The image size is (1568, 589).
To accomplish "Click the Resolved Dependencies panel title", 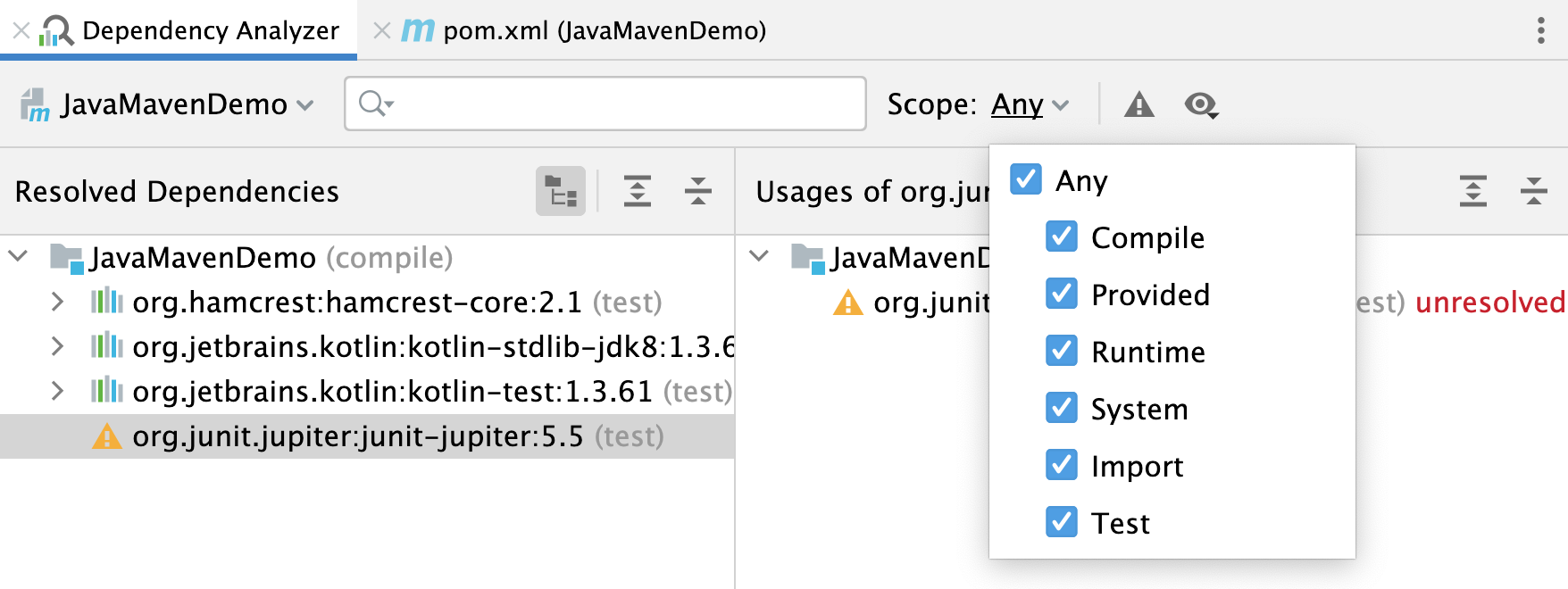I will coord(177,191).
